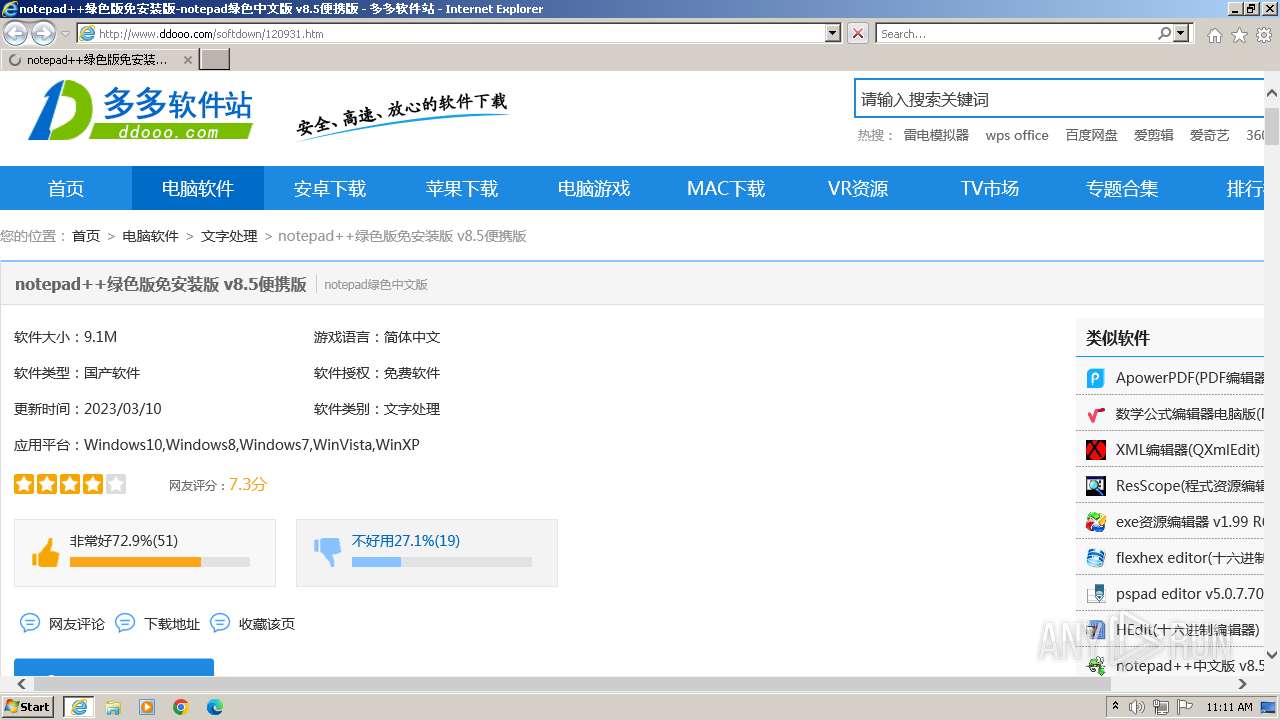Screen dimensions: 1280x720
Task: Show hidden system tray icons
Action: [1116, 707]
